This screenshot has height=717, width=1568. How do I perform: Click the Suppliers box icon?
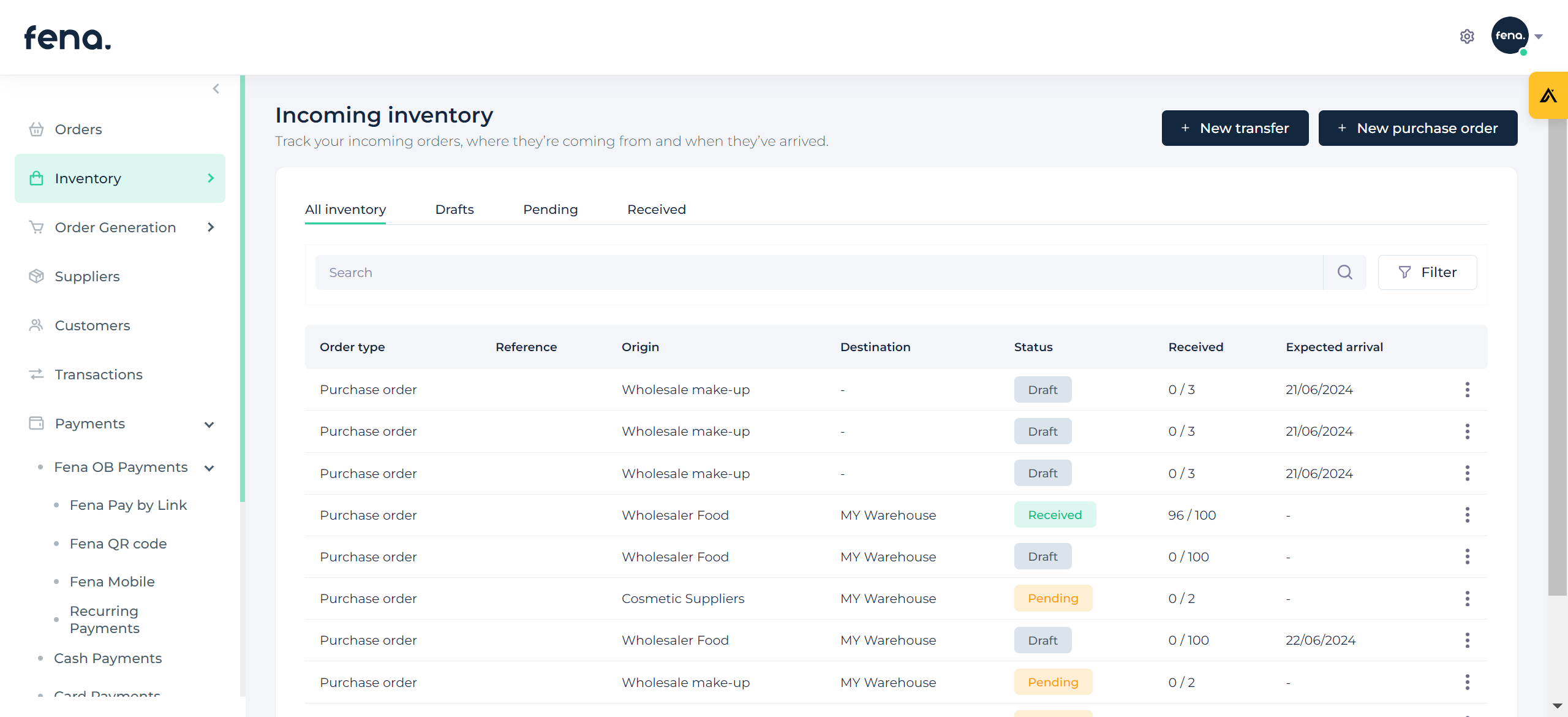coord(36,276)
